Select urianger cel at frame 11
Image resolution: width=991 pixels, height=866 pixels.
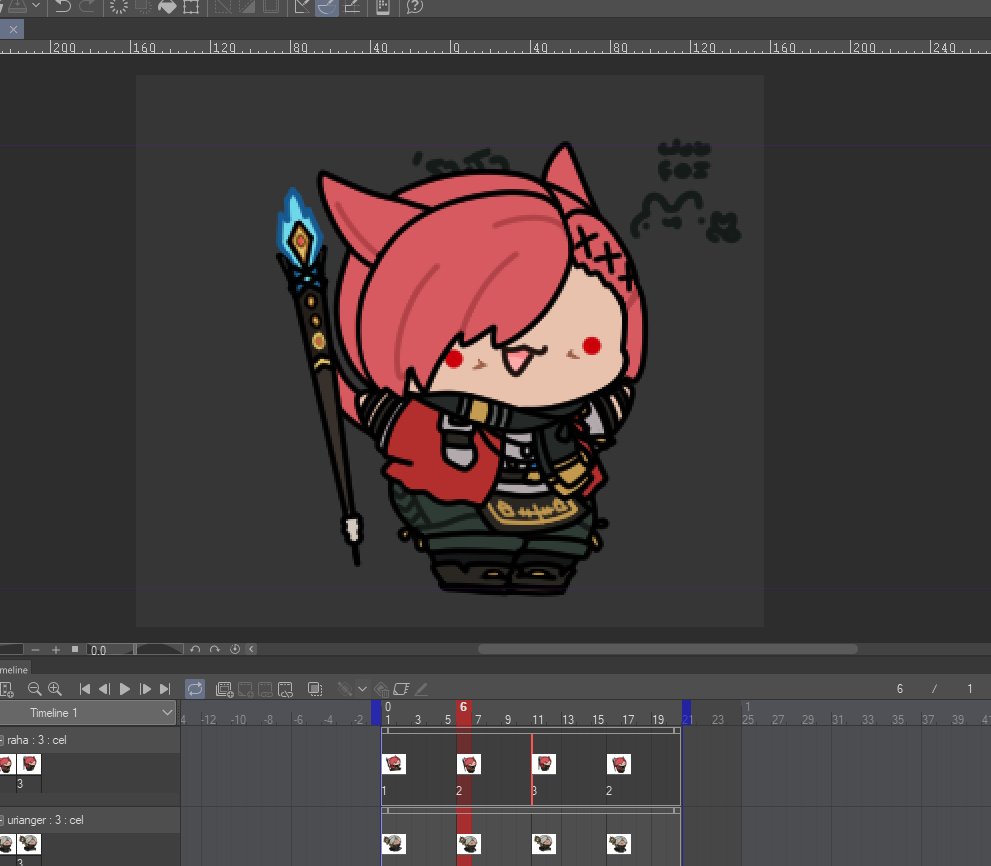pos(544,844)
